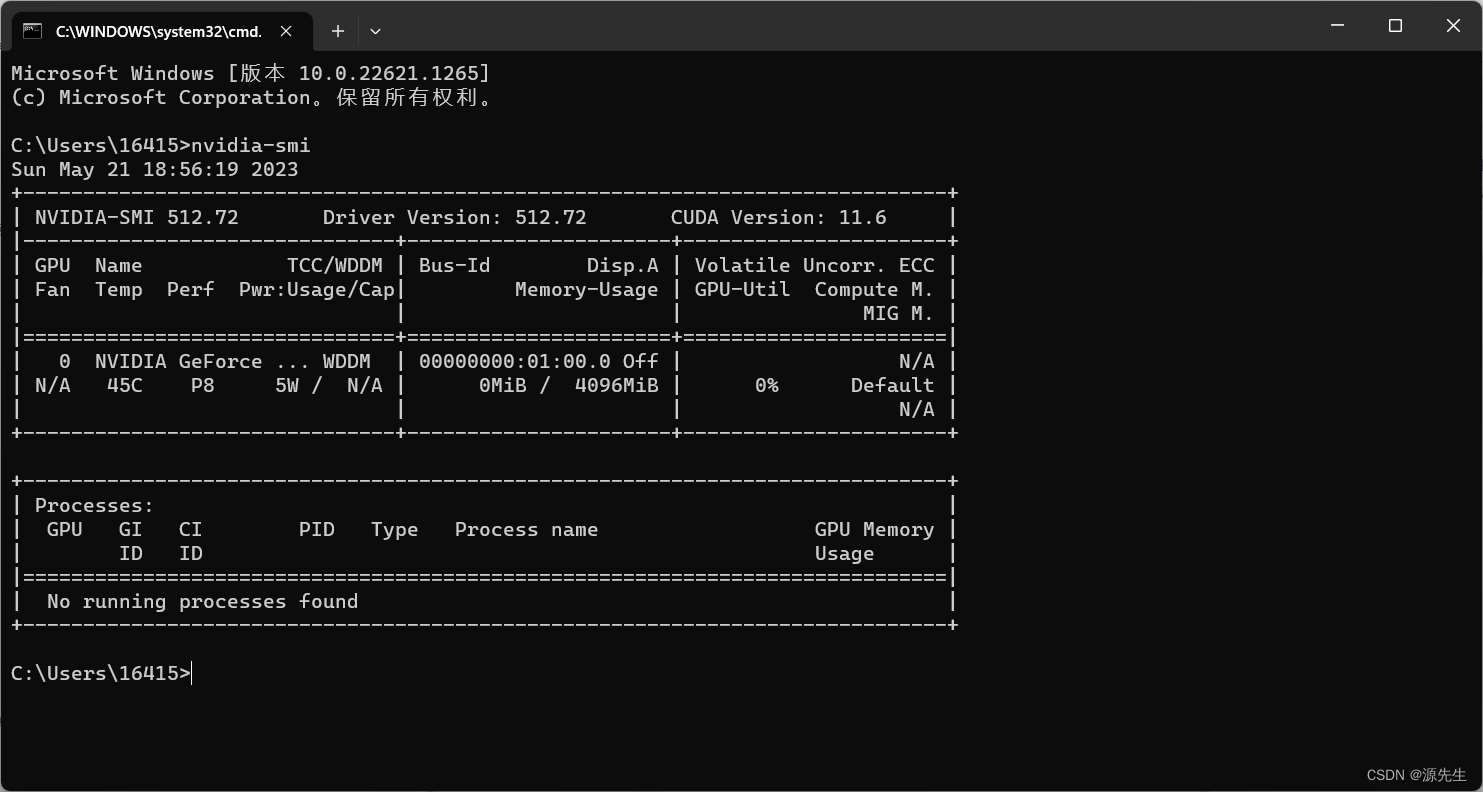Click the cmd terminal icon in tab
The height and width of the screenshot is (792, 1483).
click(x=32, y=31)
